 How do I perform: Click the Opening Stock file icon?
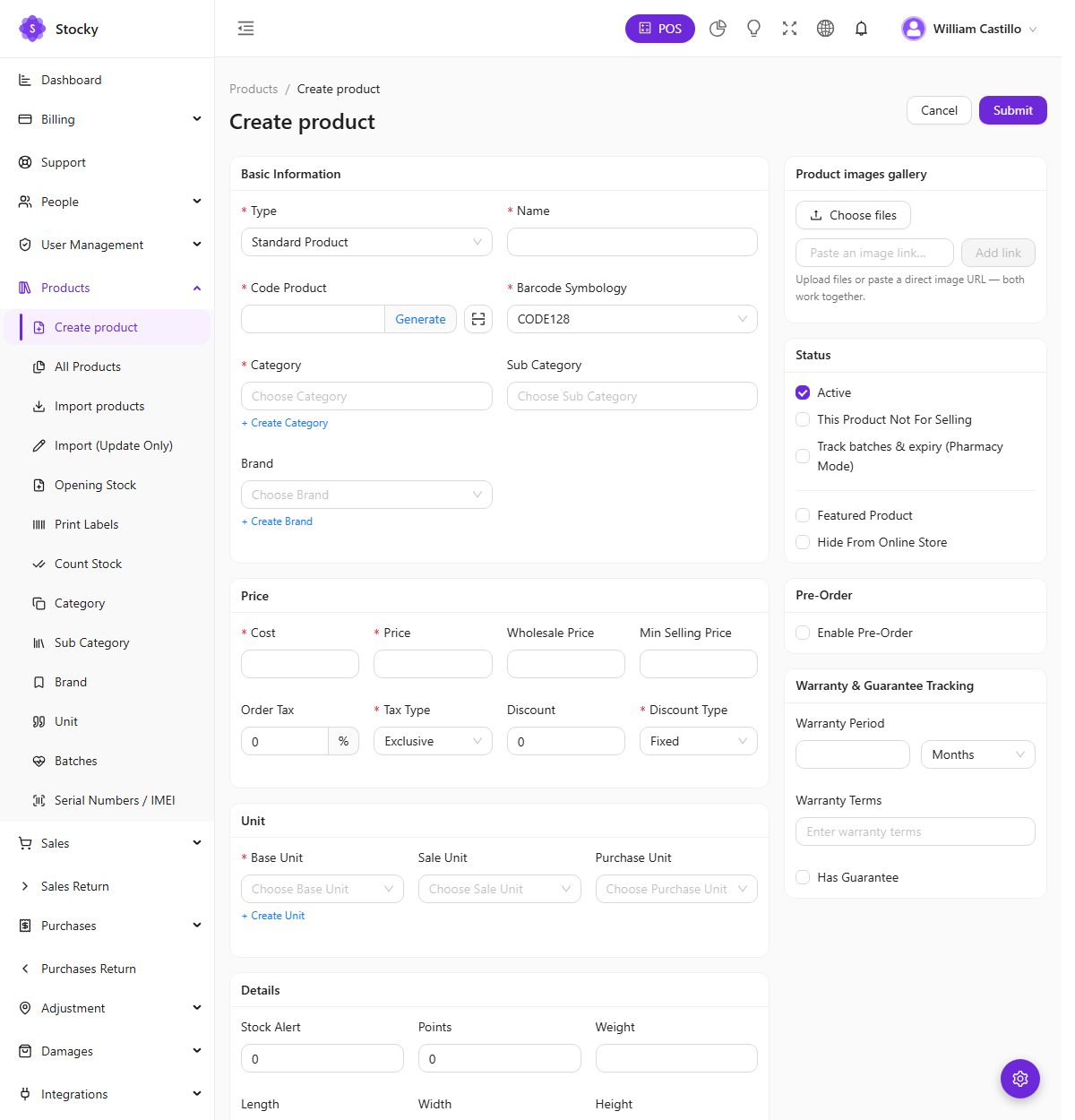39,485
